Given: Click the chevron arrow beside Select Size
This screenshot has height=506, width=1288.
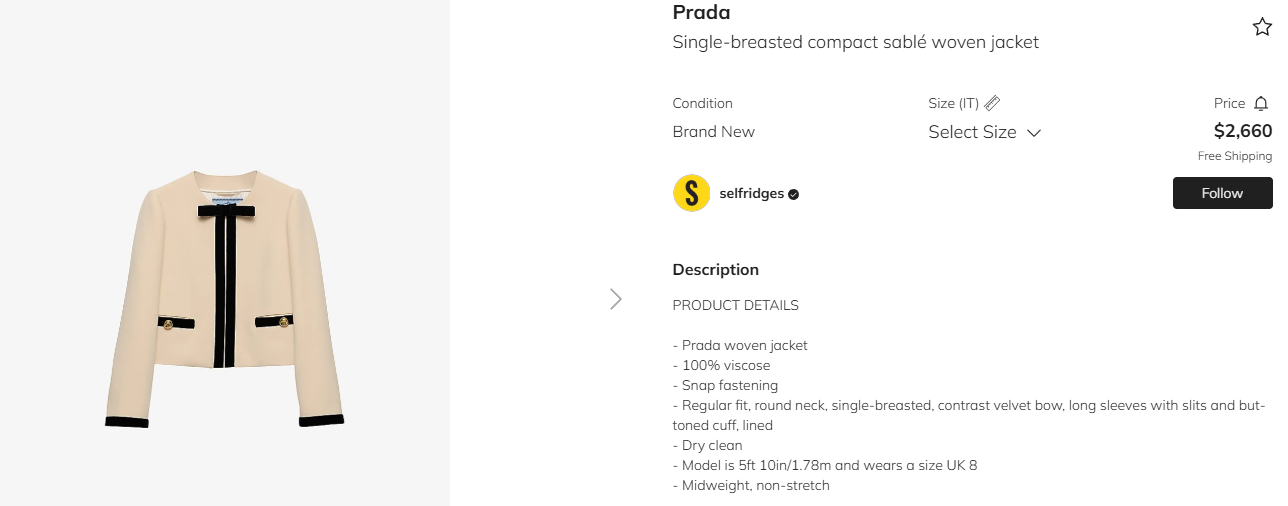Looking at the screenshot, I should pyautogui.click(x=1034, y=133).
